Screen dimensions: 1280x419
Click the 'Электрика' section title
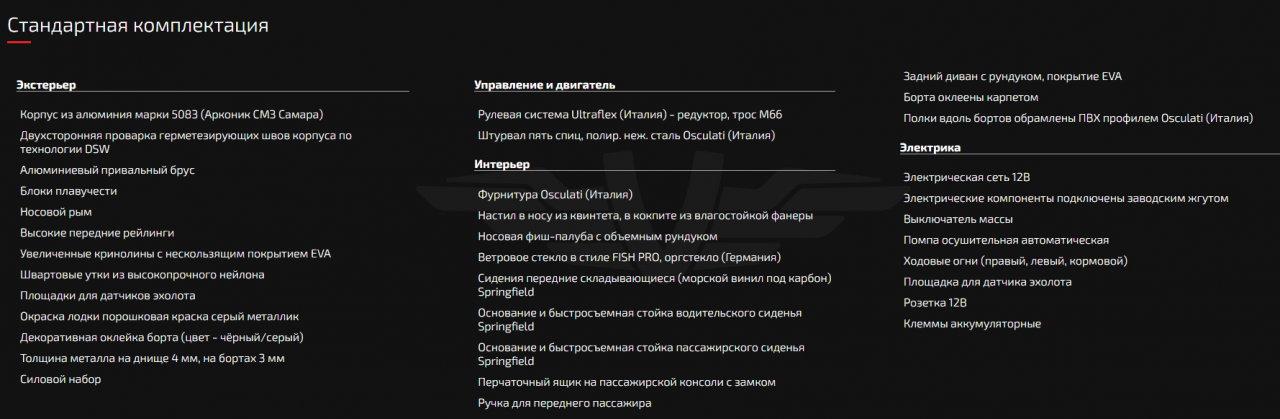(x=930, y=147)
